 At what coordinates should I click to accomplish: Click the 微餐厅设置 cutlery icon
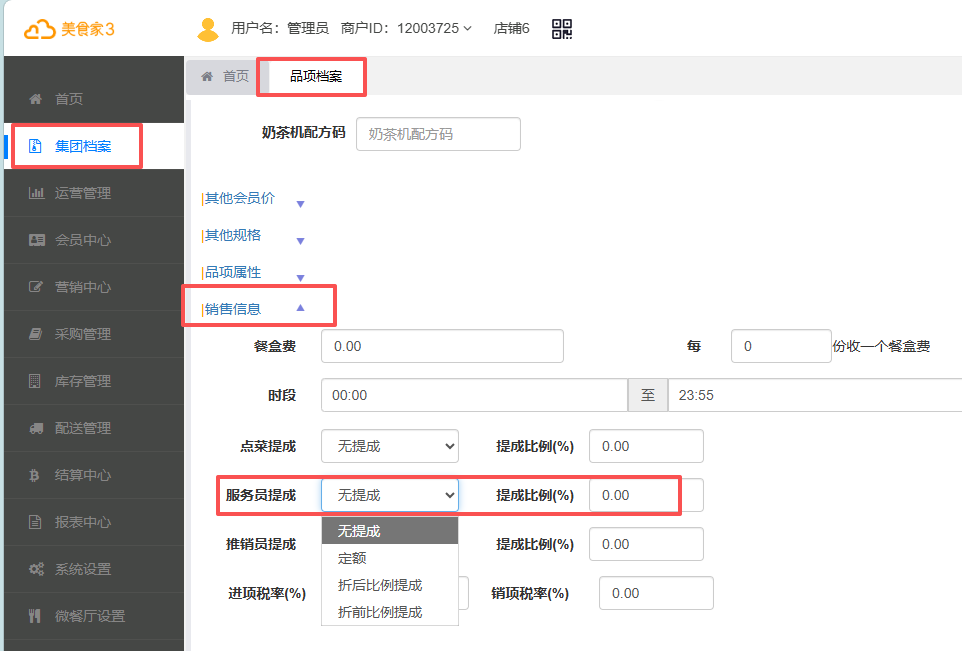pyautogui.click(x=35, y=616)
